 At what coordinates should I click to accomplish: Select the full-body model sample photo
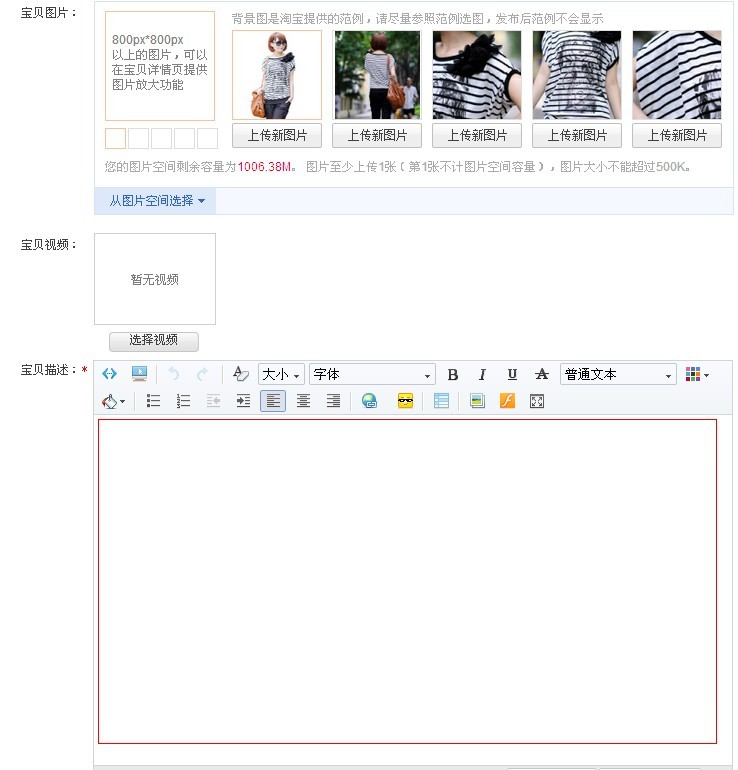click(277, 75)
